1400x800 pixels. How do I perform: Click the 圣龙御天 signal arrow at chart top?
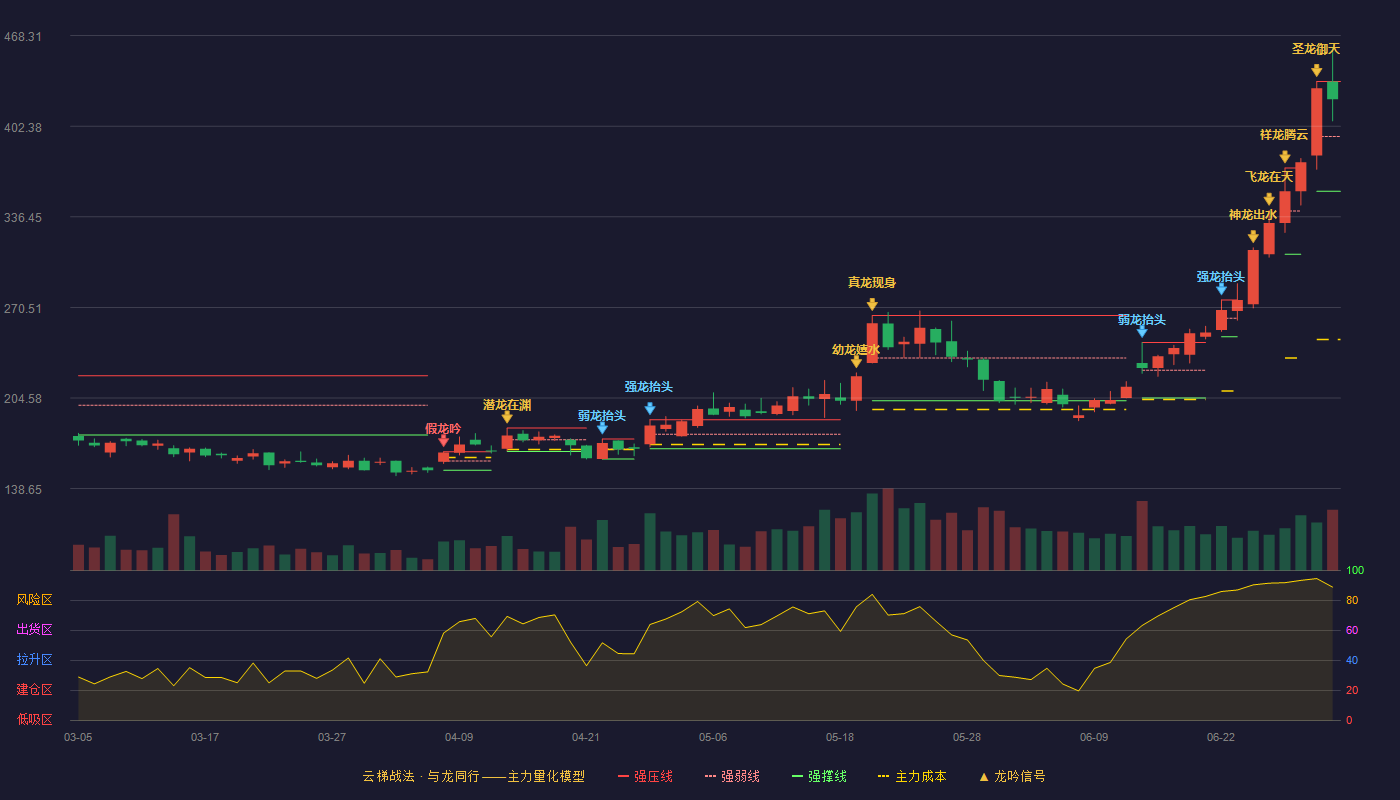click(1316, 70)
